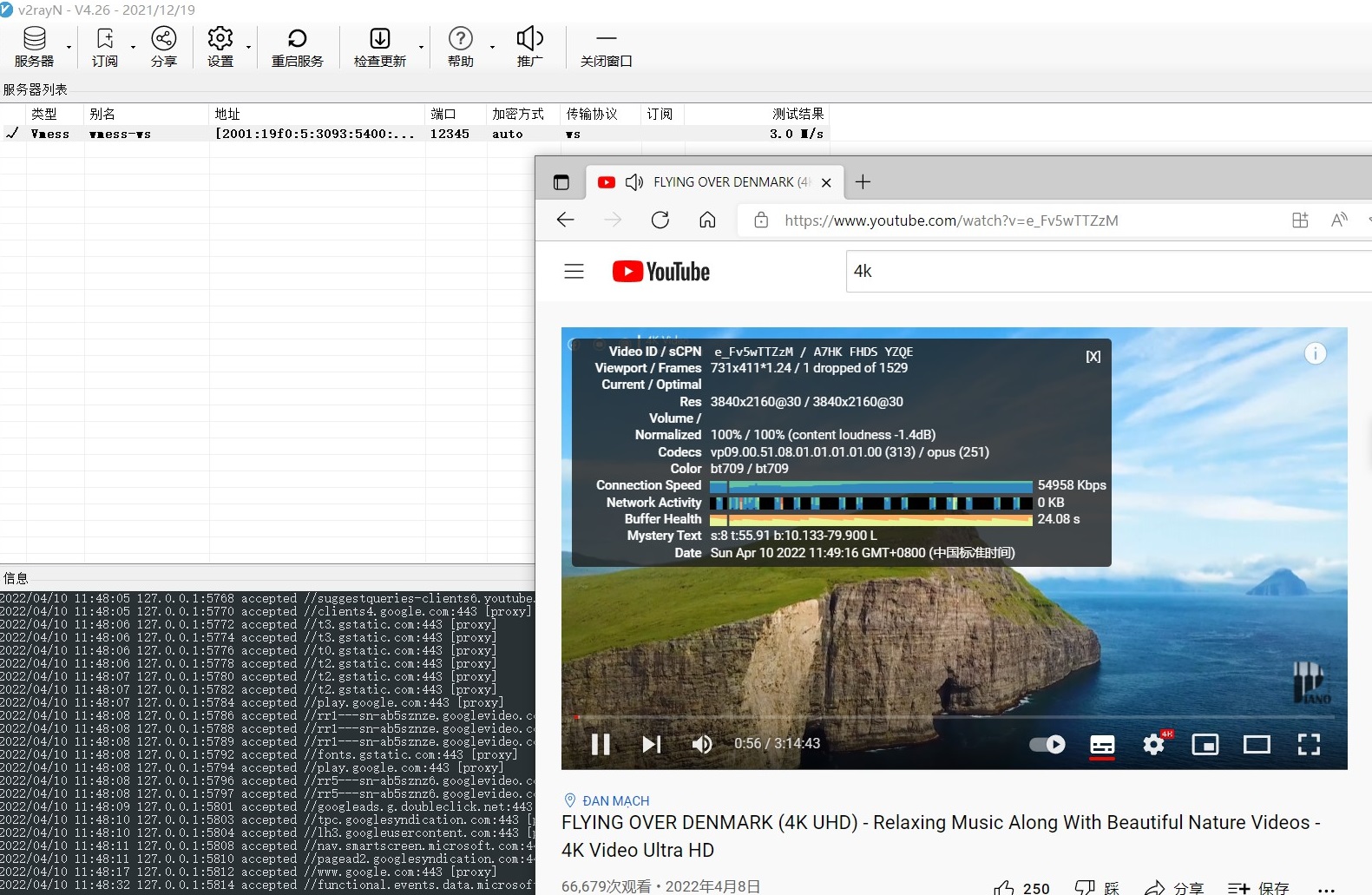Click the port value 12345
Screen dimensions: 1372x895
pyautogui.click(x=450, y=134)
